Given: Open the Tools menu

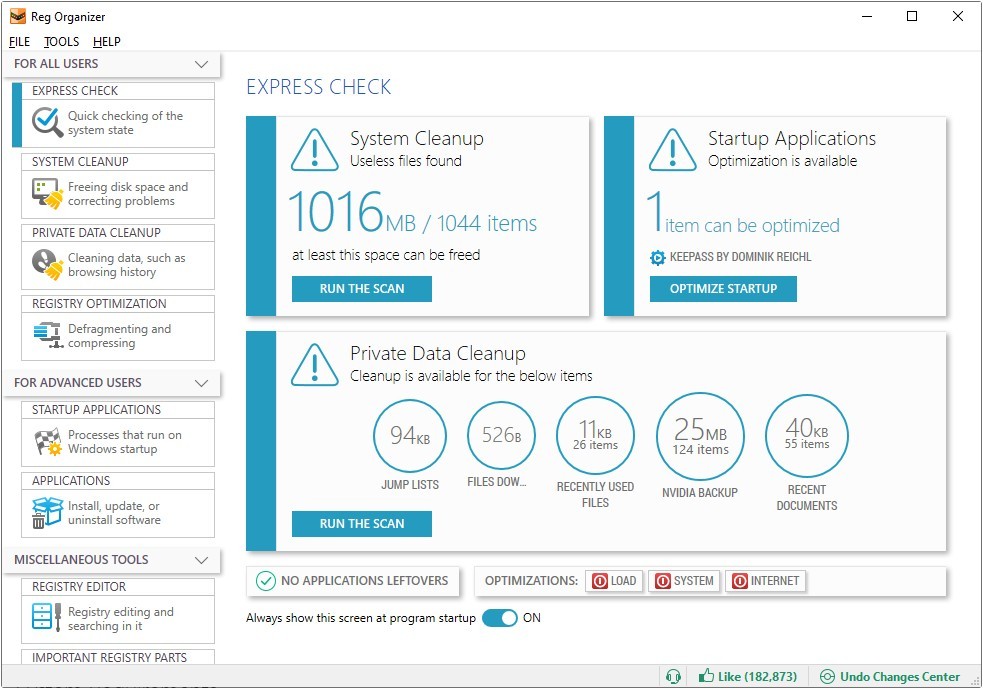Looking at the screenshot, I should point(61,42).
